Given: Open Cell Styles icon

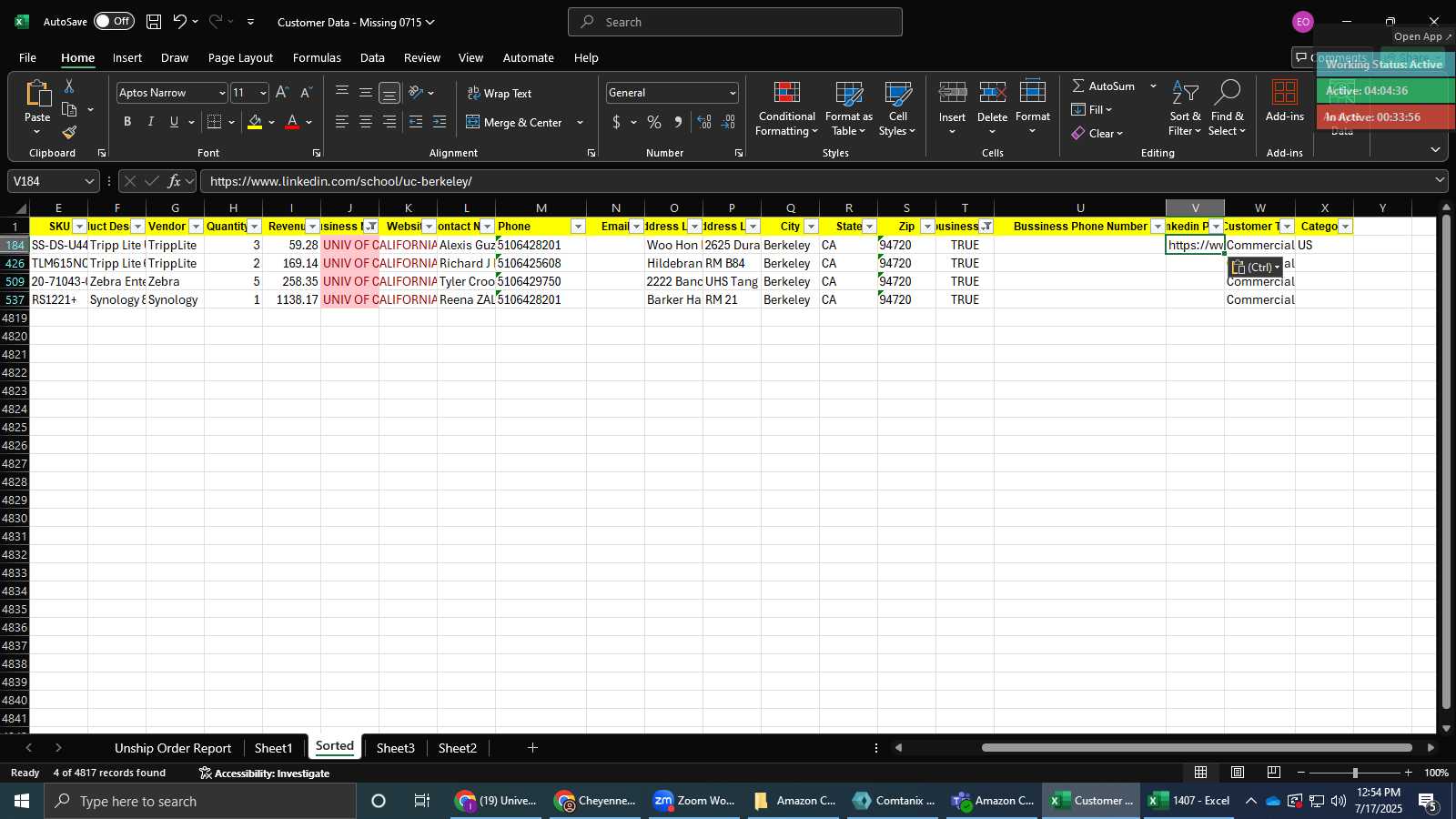Looking at the screenshot, I should [898, 93].
